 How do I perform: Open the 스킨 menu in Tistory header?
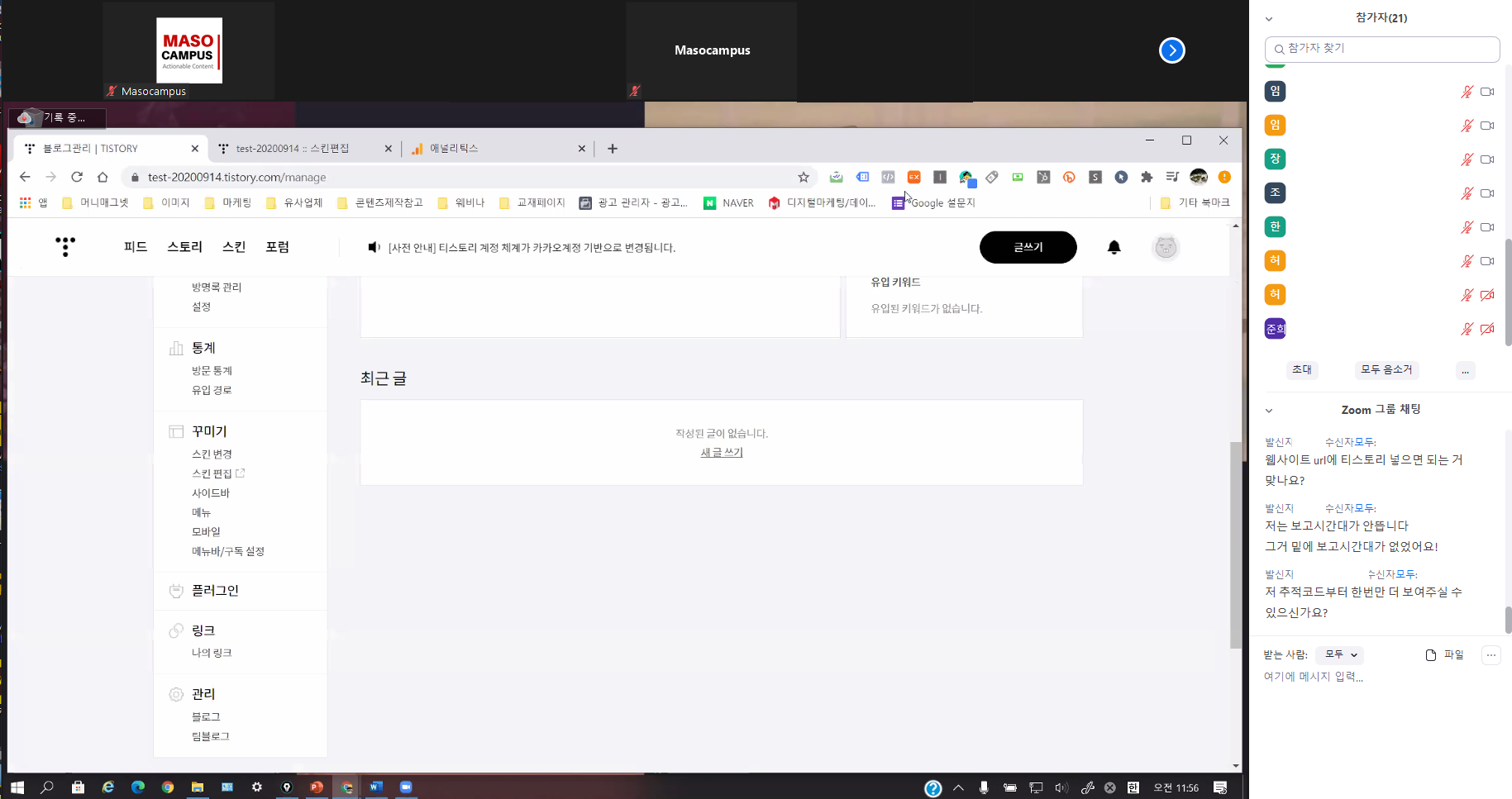234,247
